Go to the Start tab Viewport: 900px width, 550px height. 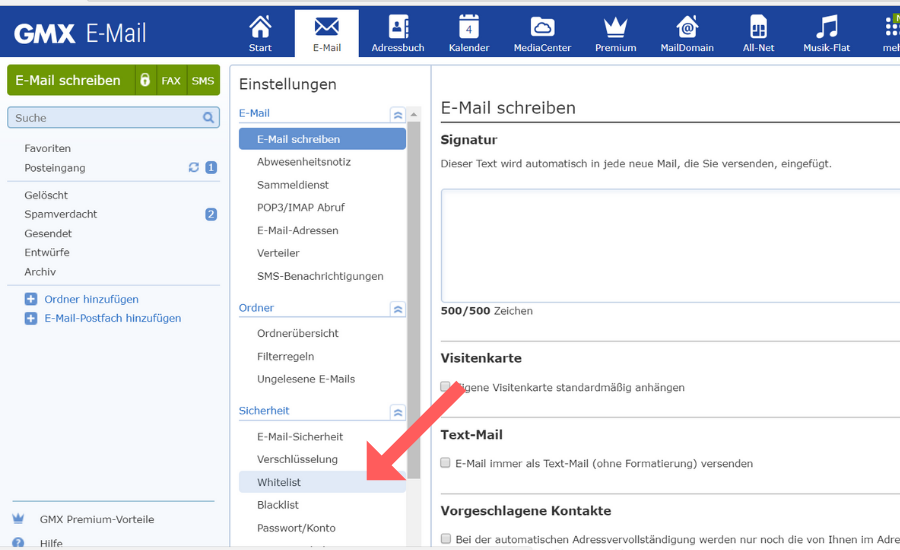coord(260,33)
